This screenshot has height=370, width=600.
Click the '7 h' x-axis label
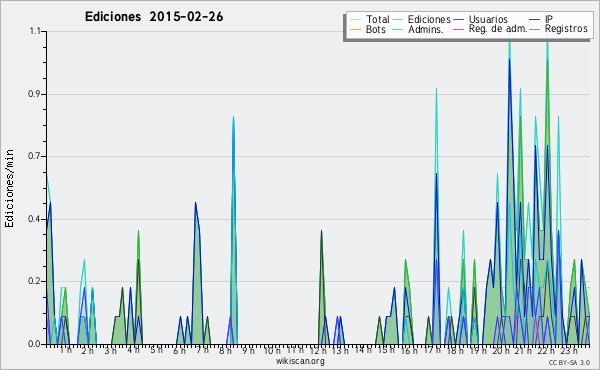202,350
